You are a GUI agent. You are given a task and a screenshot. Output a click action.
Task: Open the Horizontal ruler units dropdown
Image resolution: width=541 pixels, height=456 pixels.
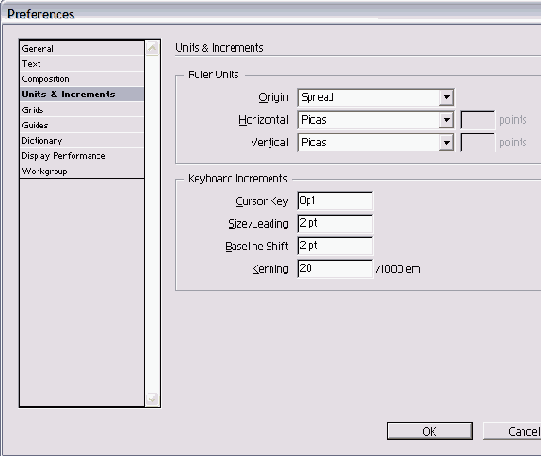446,120
